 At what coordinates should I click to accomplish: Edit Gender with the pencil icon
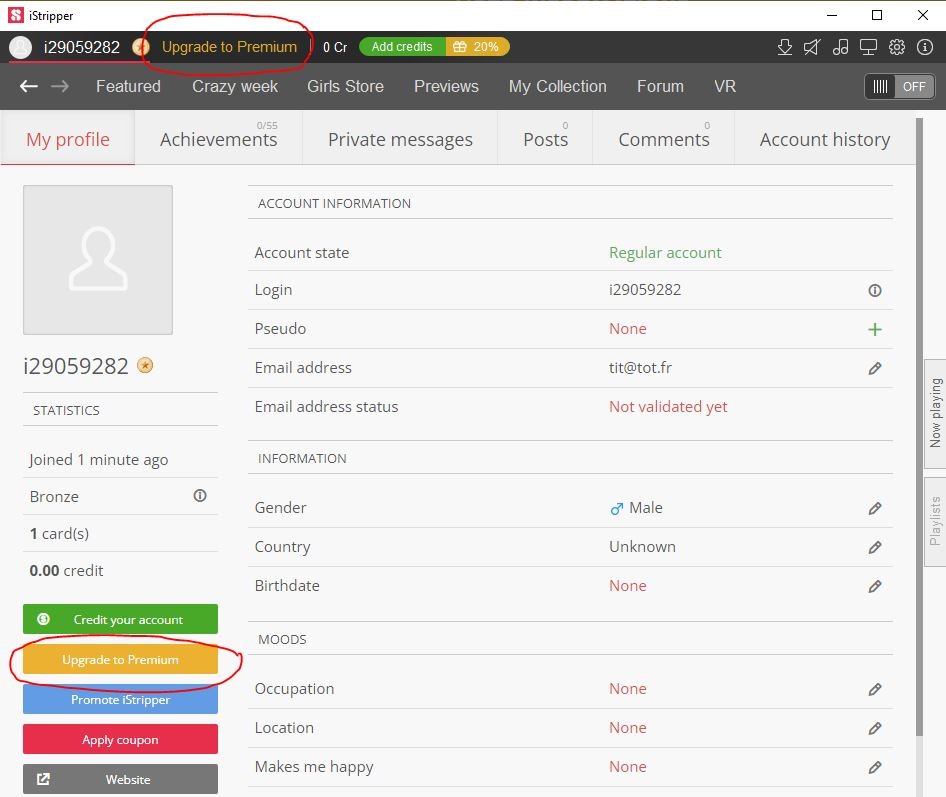[875, 508]
